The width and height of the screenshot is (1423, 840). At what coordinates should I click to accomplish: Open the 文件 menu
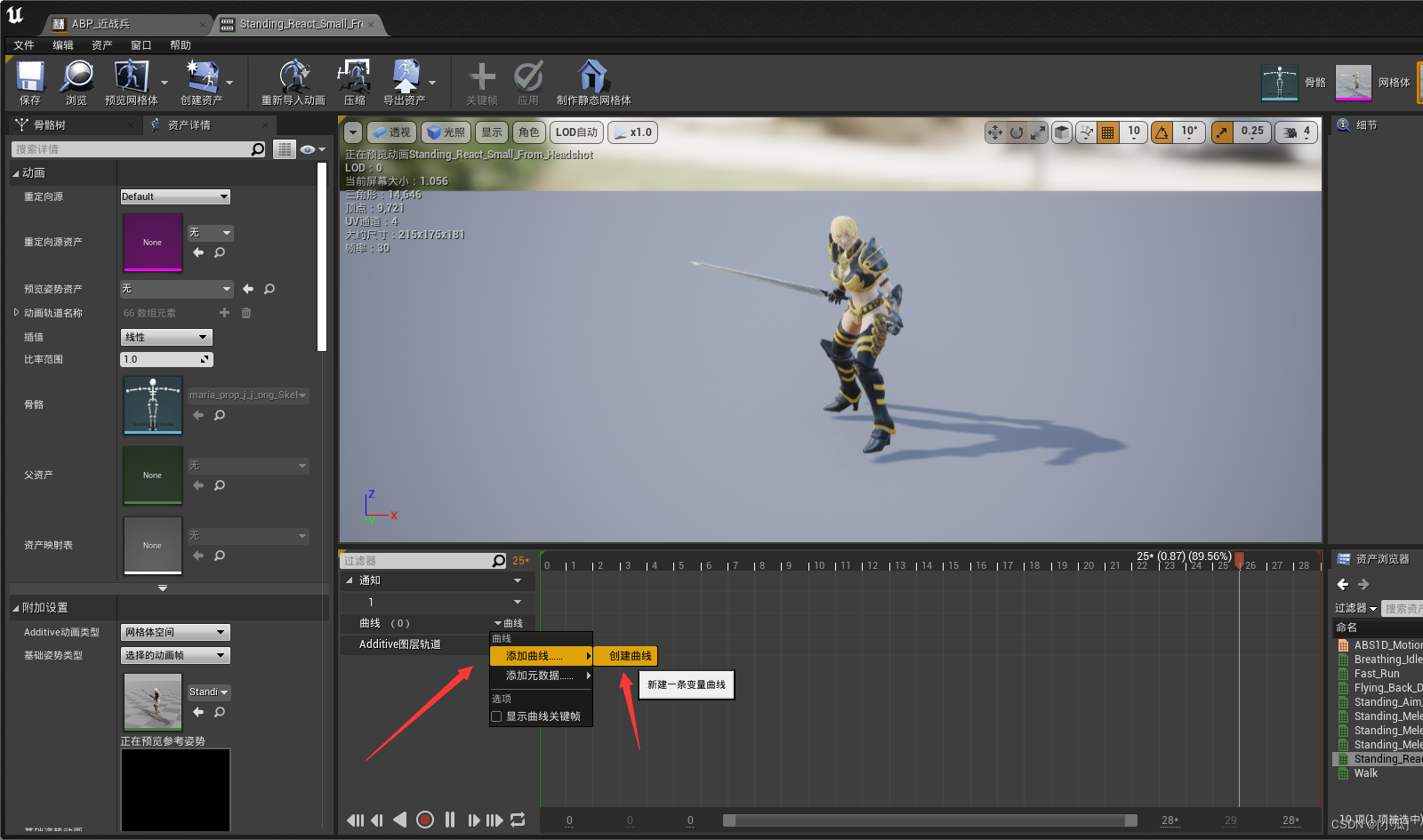(x=24, y=45)
